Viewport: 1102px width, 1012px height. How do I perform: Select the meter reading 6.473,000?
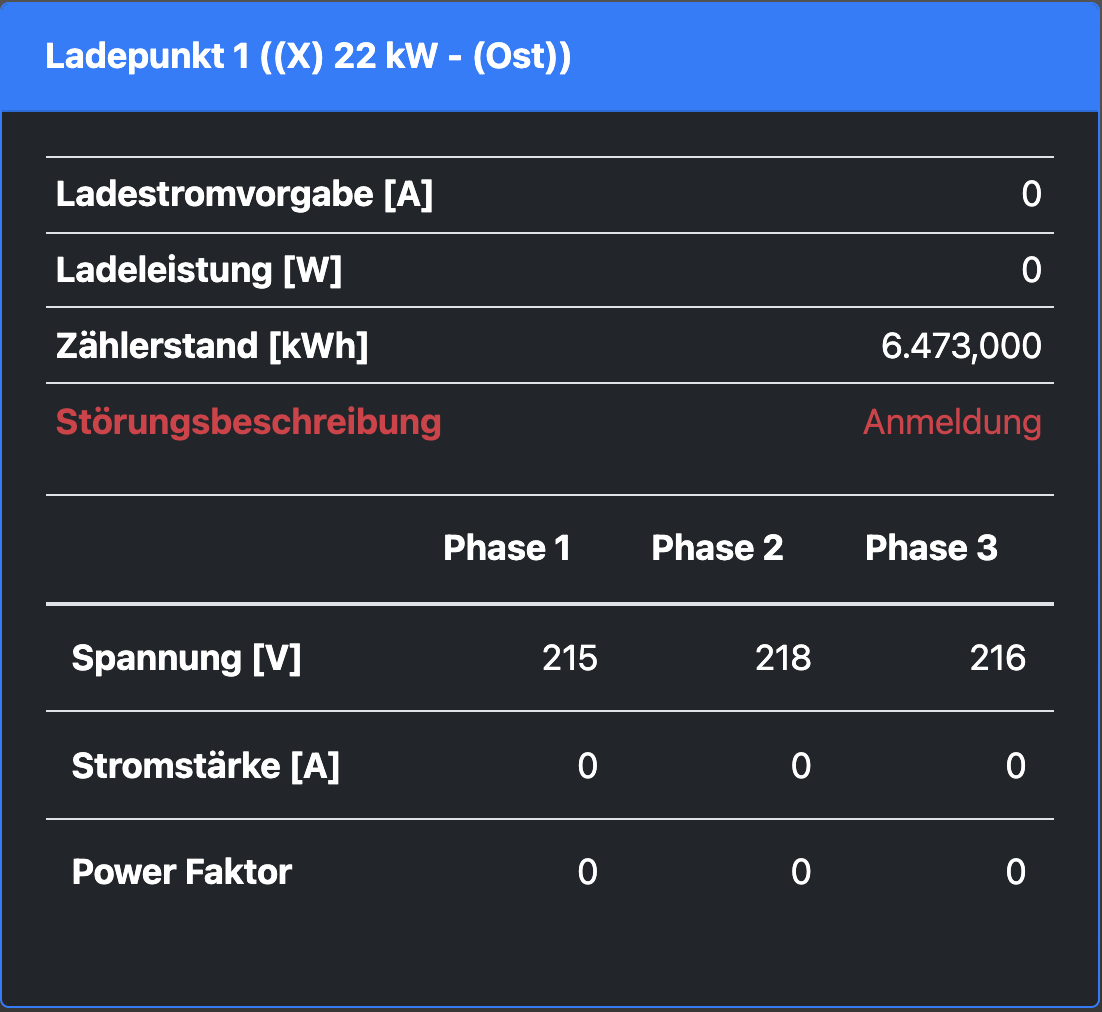[x=961, y=346]
